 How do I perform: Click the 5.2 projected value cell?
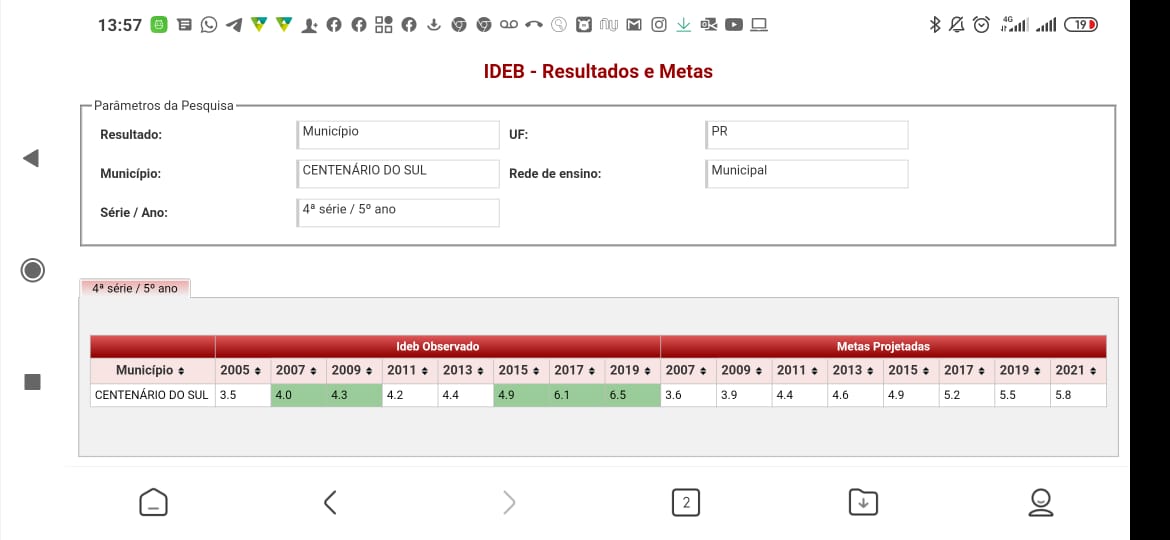click(x=967, y=395)
